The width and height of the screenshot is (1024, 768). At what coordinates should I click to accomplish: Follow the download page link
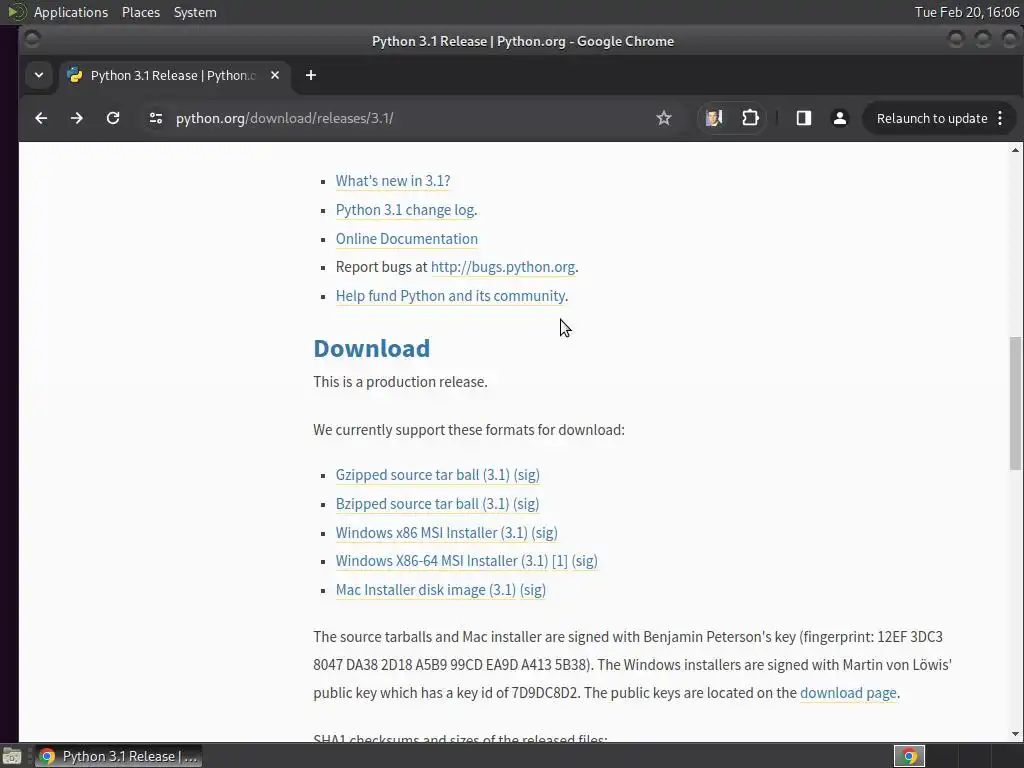(x=848, y=693)
